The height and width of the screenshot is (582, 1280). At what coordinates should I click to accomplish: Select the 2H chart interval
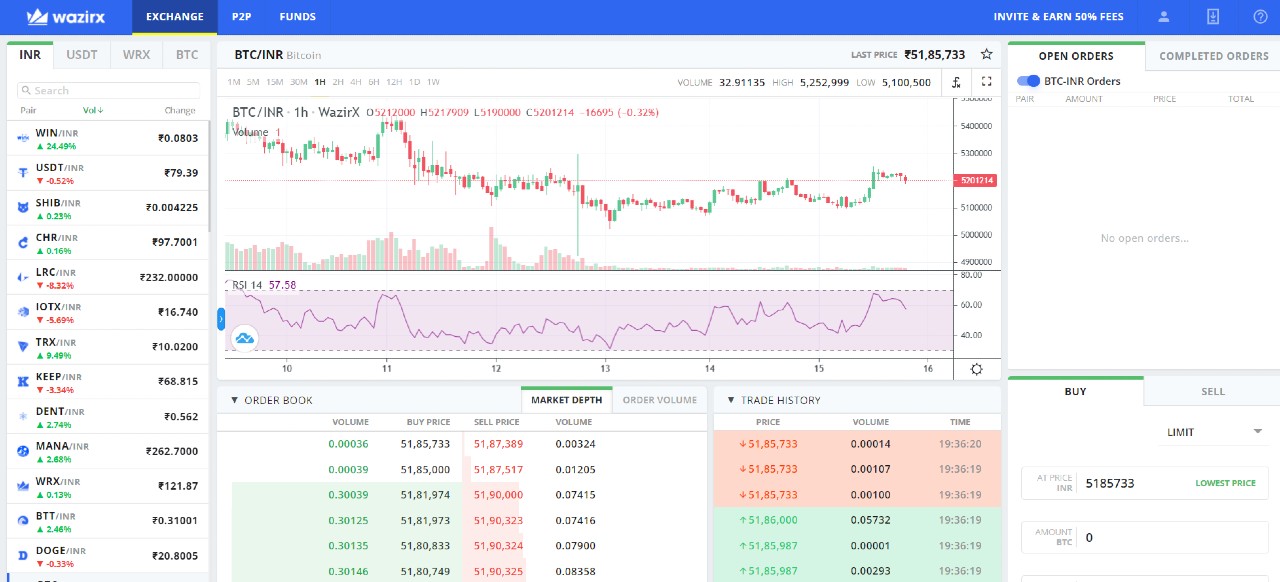point(338,82)
